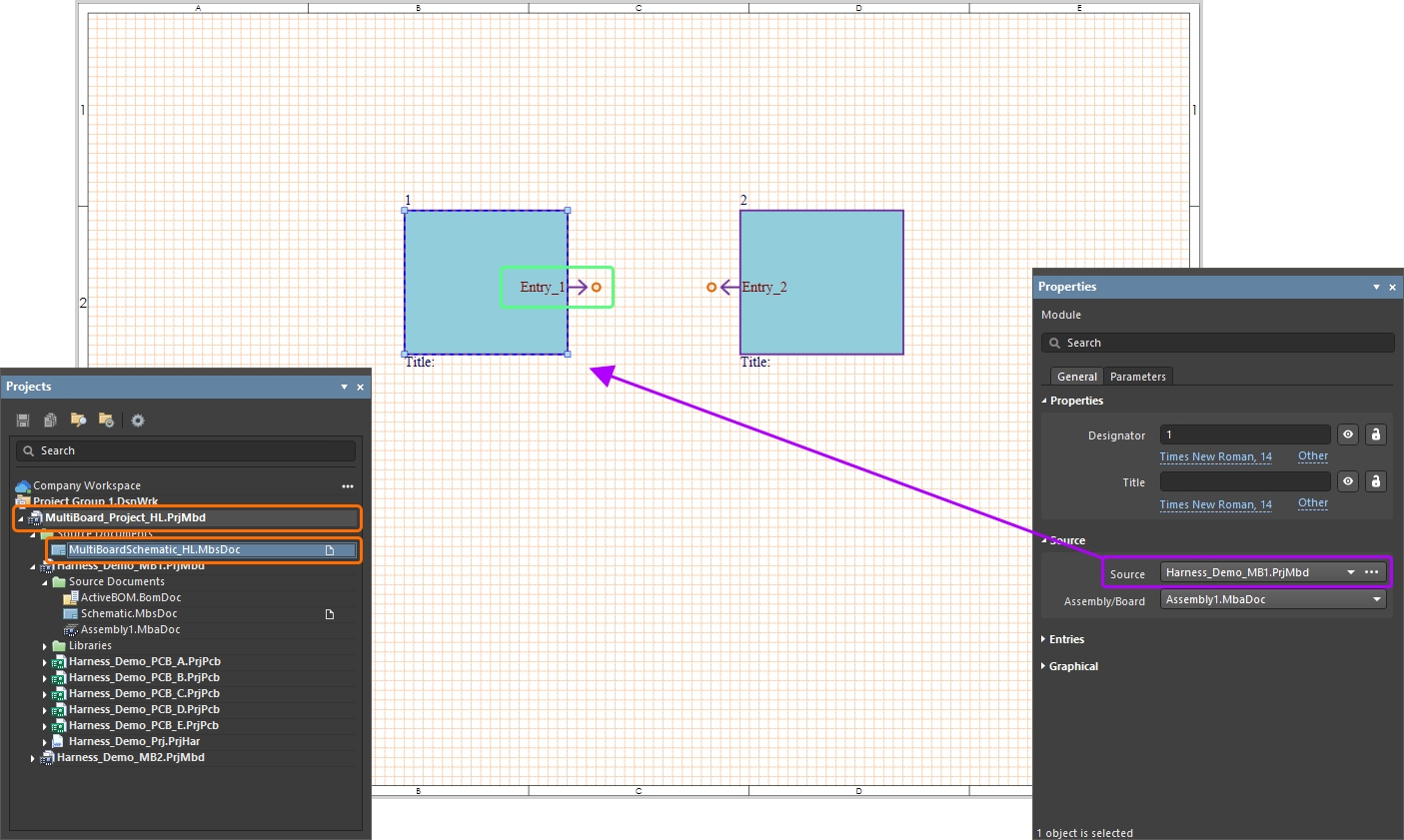Switch to the Parameters tab
1404x840 pixels.
[x=1137, y=377]
